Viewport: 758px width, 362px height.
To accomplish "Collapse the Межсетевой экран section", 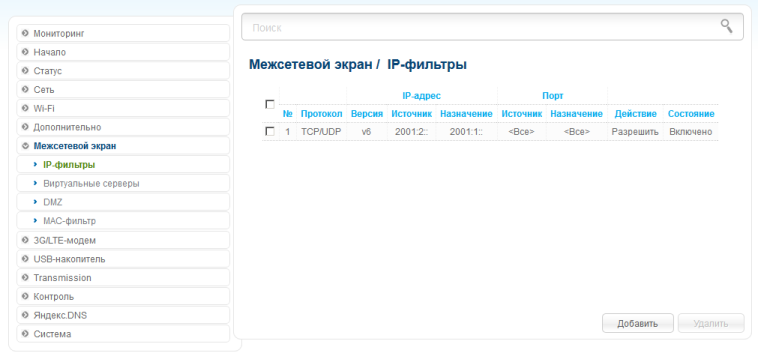I will (123, 146).
